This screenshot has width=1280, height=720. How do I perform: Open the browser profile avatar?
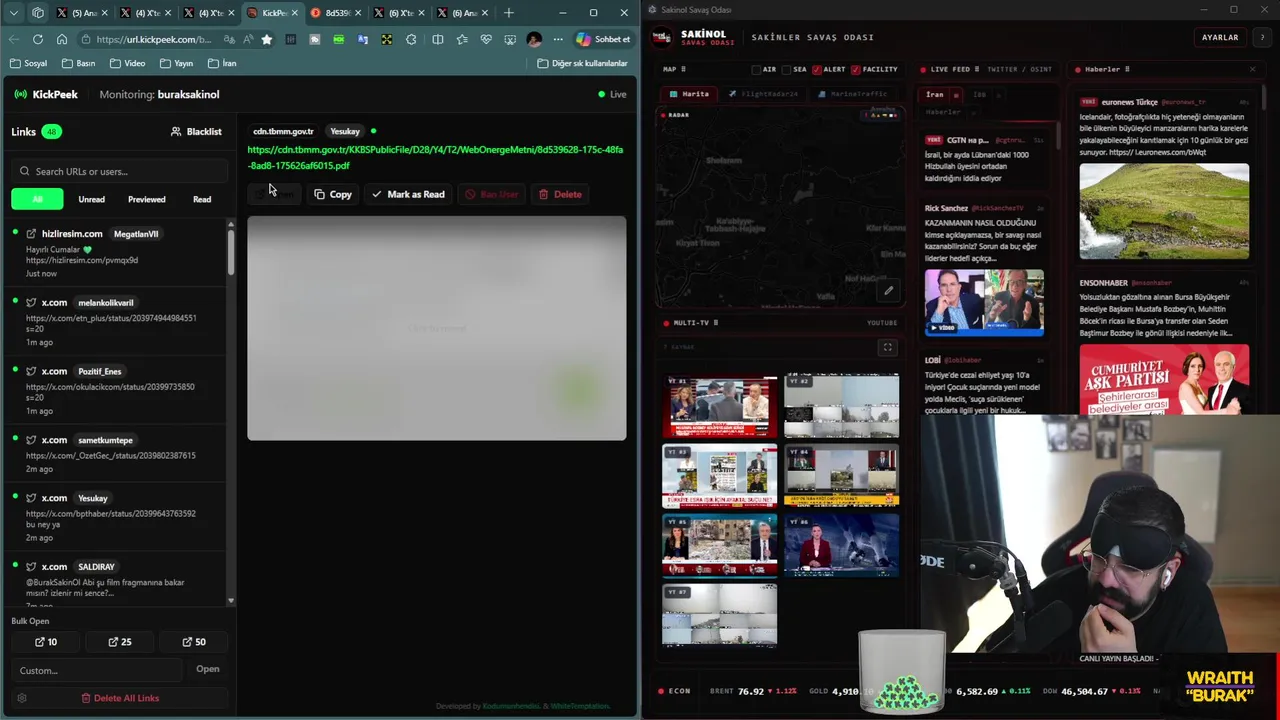point(534,39)
